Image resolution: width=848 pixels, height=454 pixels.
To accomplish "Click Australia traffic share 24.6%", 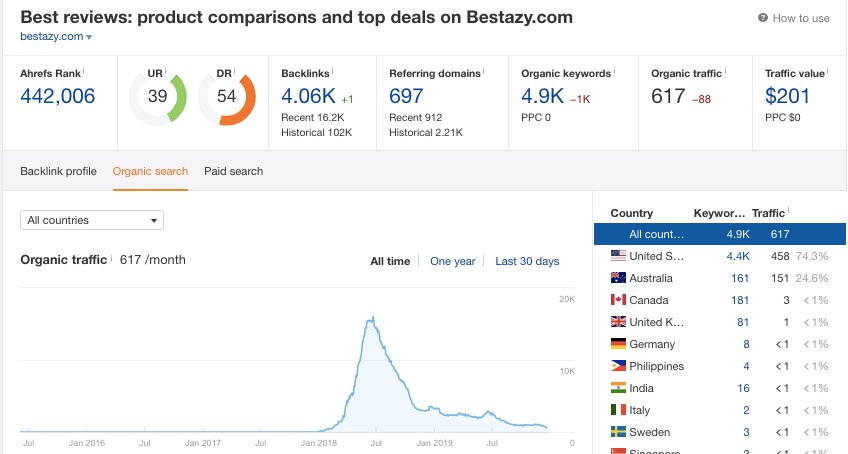I will [812, 279].
